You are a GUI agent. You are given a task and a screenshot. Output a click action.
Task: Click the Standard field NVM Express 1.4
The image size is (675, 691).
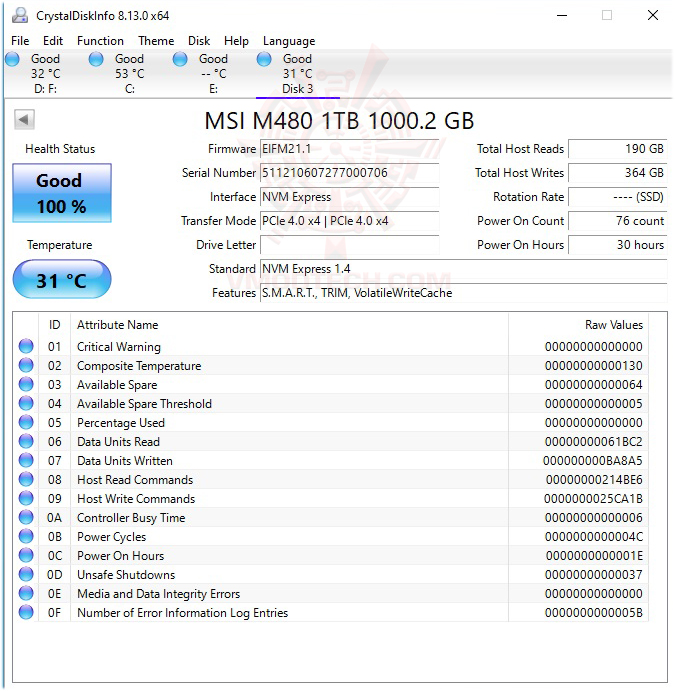point(464,269)
